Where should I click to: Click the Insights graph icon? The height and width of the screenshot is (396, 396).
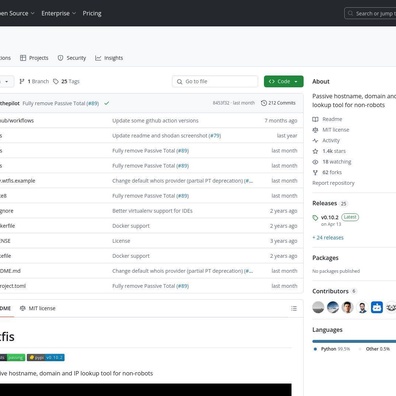click(98, 58)
